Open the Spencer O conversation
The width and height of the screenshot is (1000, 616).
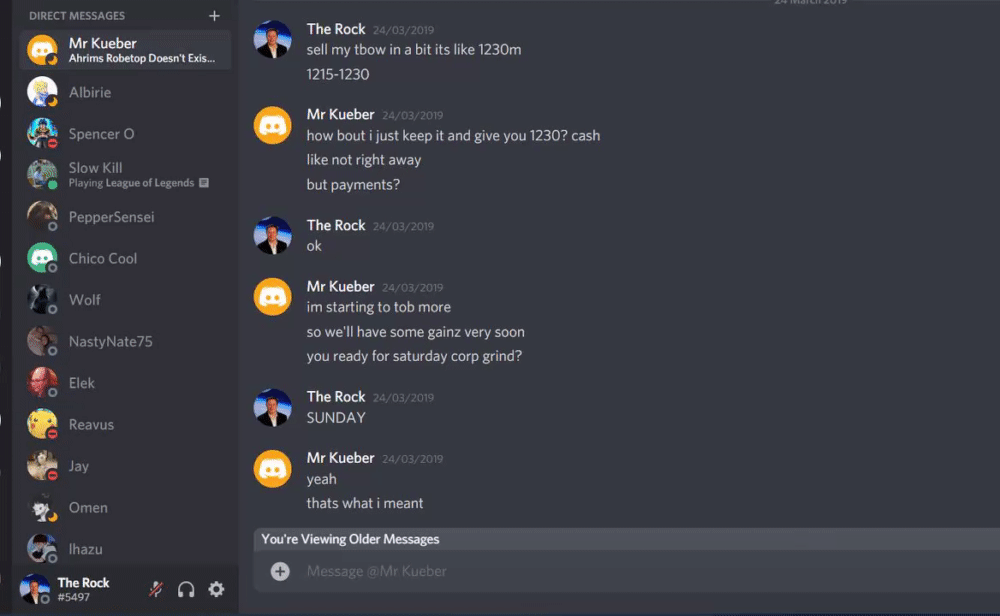click(x=125, y=134)
